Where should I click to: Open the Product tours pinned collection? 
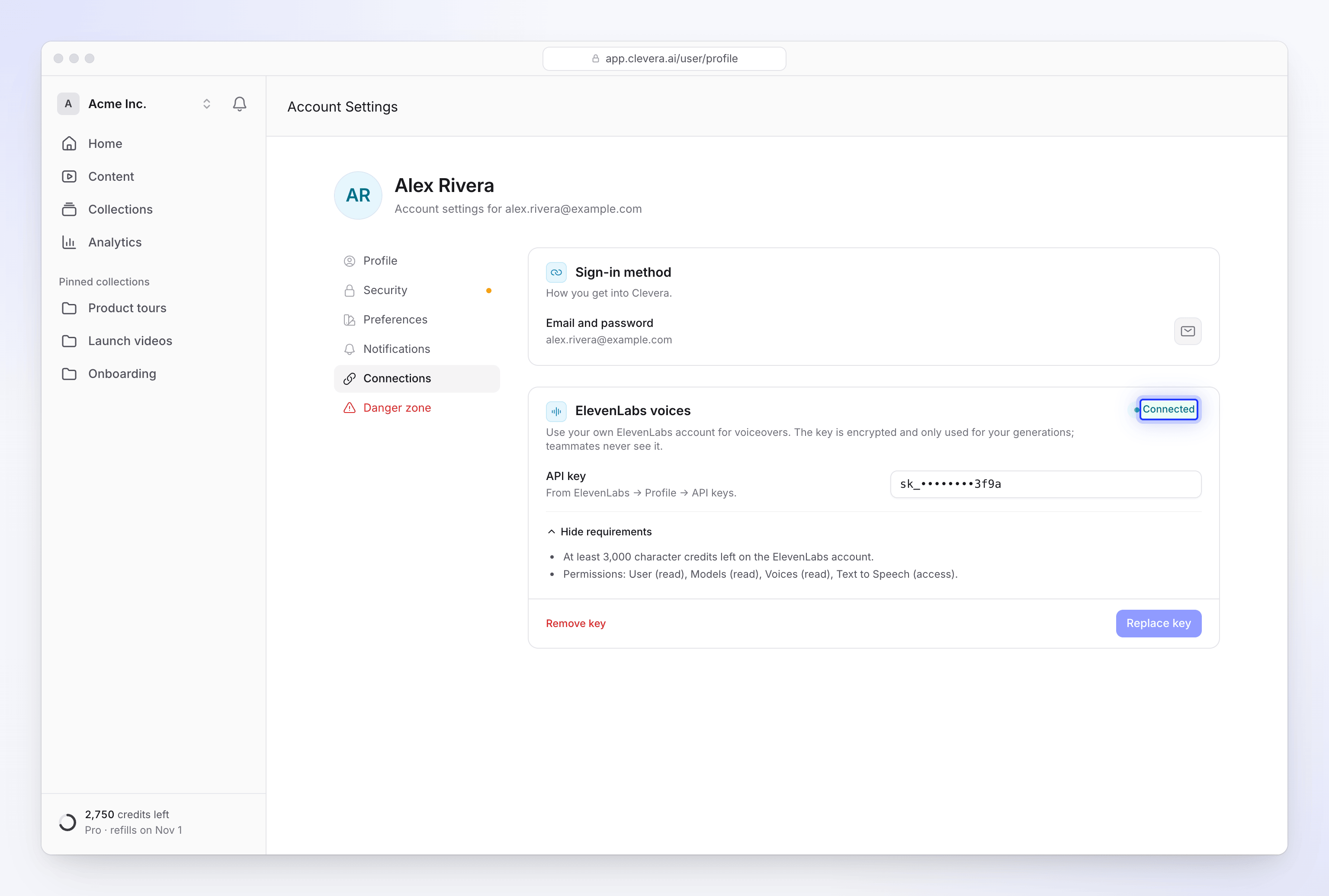tap(154, 308)
